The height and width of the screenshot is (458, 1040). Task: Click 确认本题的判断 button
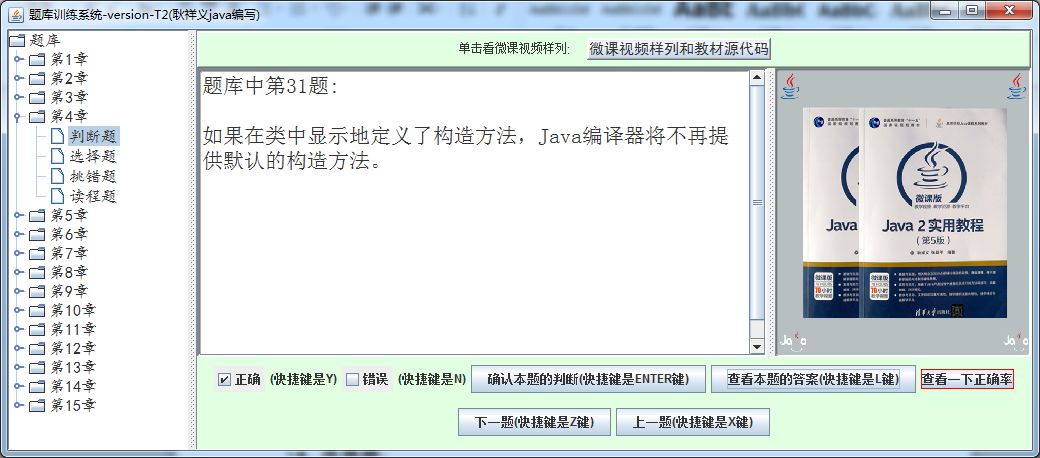588,380
